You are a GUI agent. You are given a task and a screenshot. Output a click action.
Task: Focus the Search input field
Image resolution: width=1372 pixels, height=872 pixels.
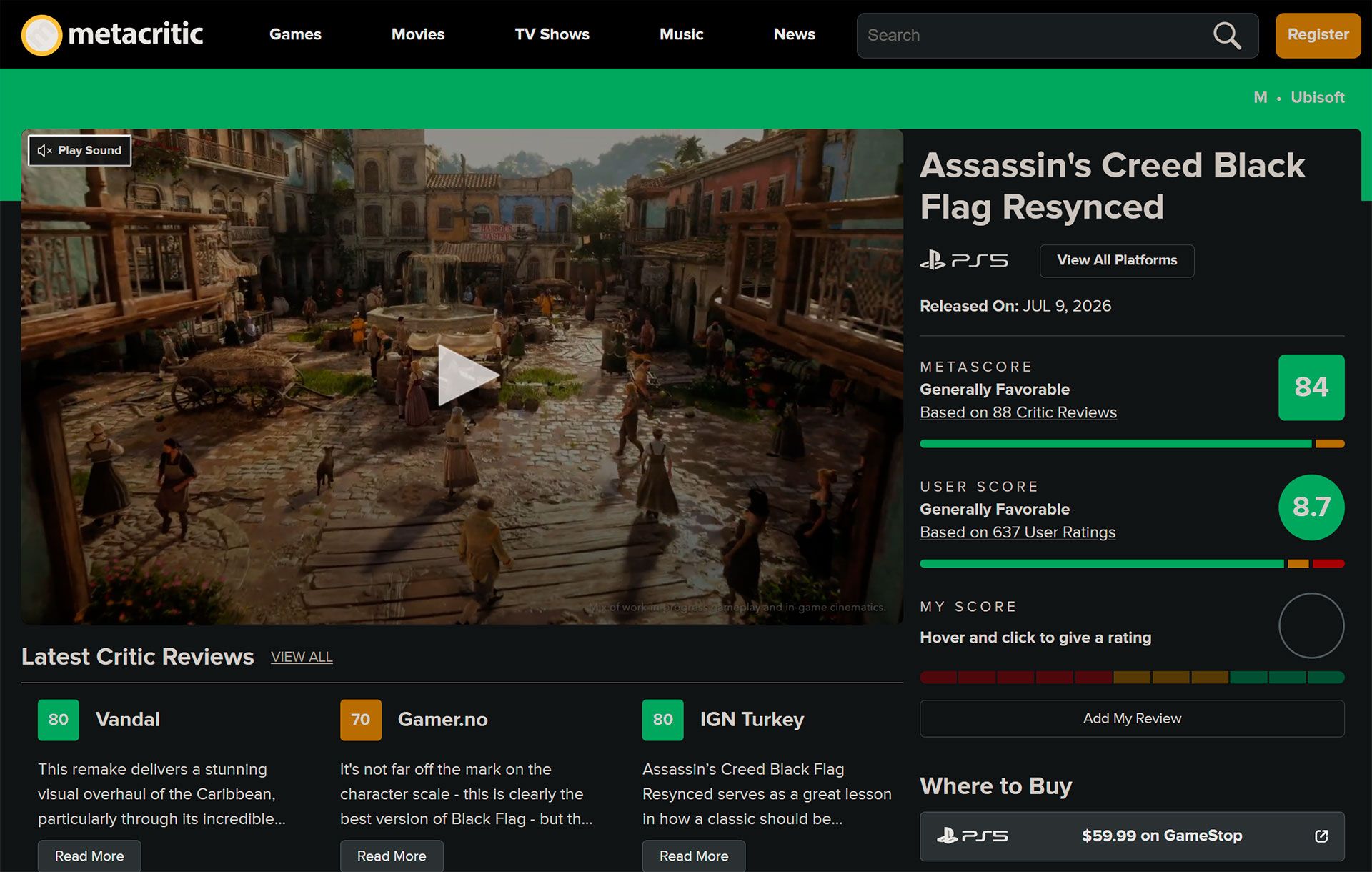[x=1036, y=35]
